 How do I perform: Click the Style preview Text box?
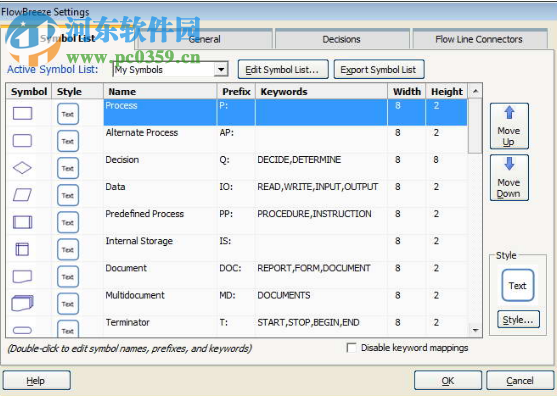[518, 285]
